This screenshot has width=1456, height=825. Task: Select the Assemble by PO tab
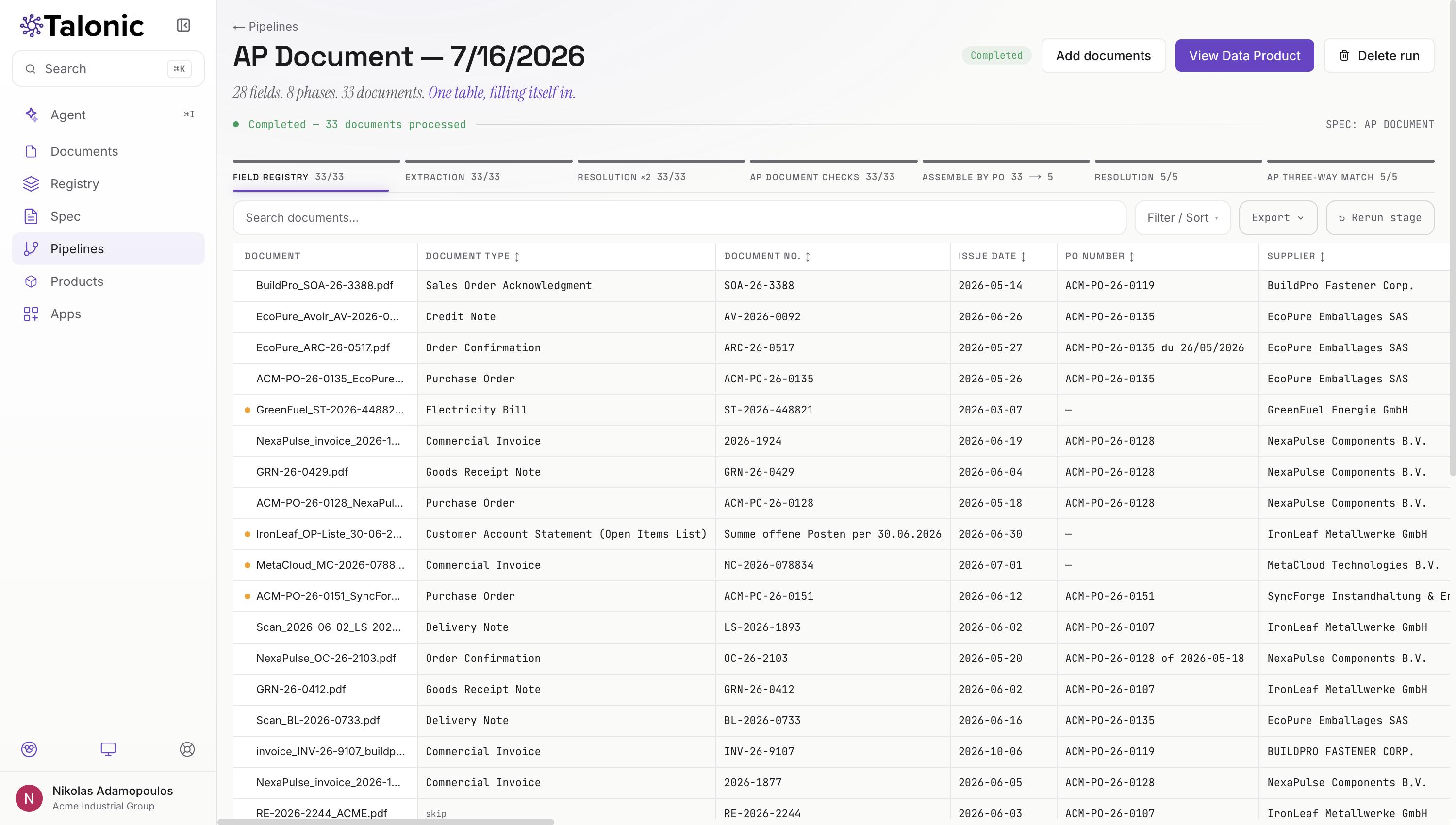pos(1006,176)
